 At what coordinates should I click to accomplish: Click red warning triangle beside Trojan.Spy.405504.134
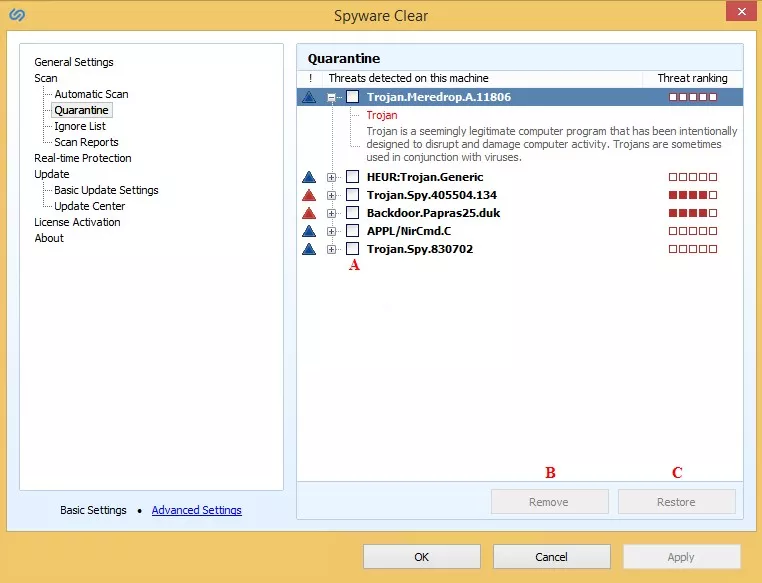(309, 195)
